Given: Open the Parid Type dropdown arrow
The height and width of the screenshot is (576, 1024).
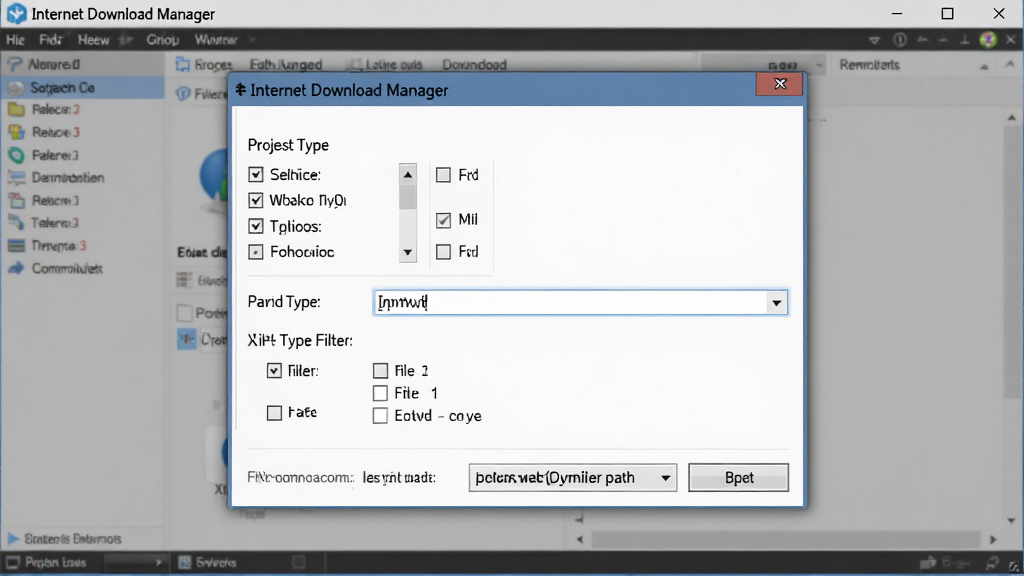Looking at the screenshot, I should click(x=776, y=302).
